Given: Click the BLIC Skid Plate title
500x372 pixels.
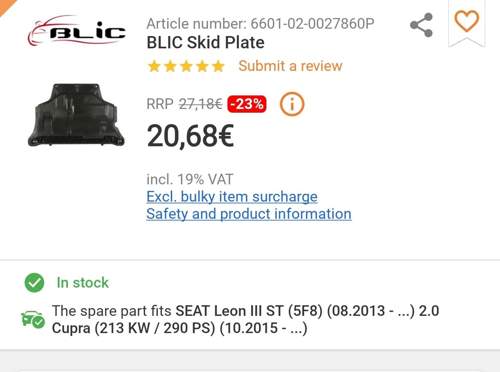Looking at the screenshot, I should (x=205, y=43).
